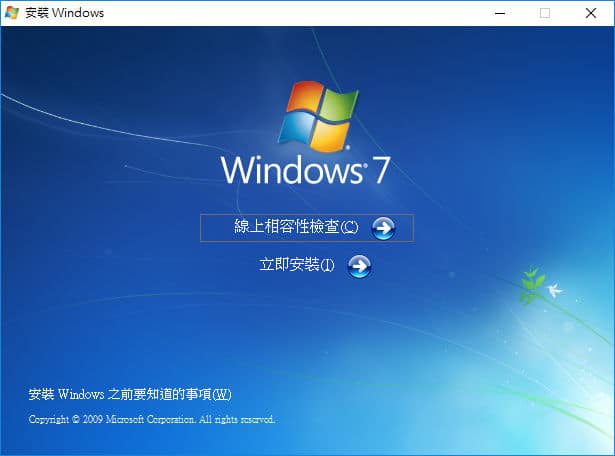
Task: Close the 安裝 Windows window
Action: click(x=591, y=13)
